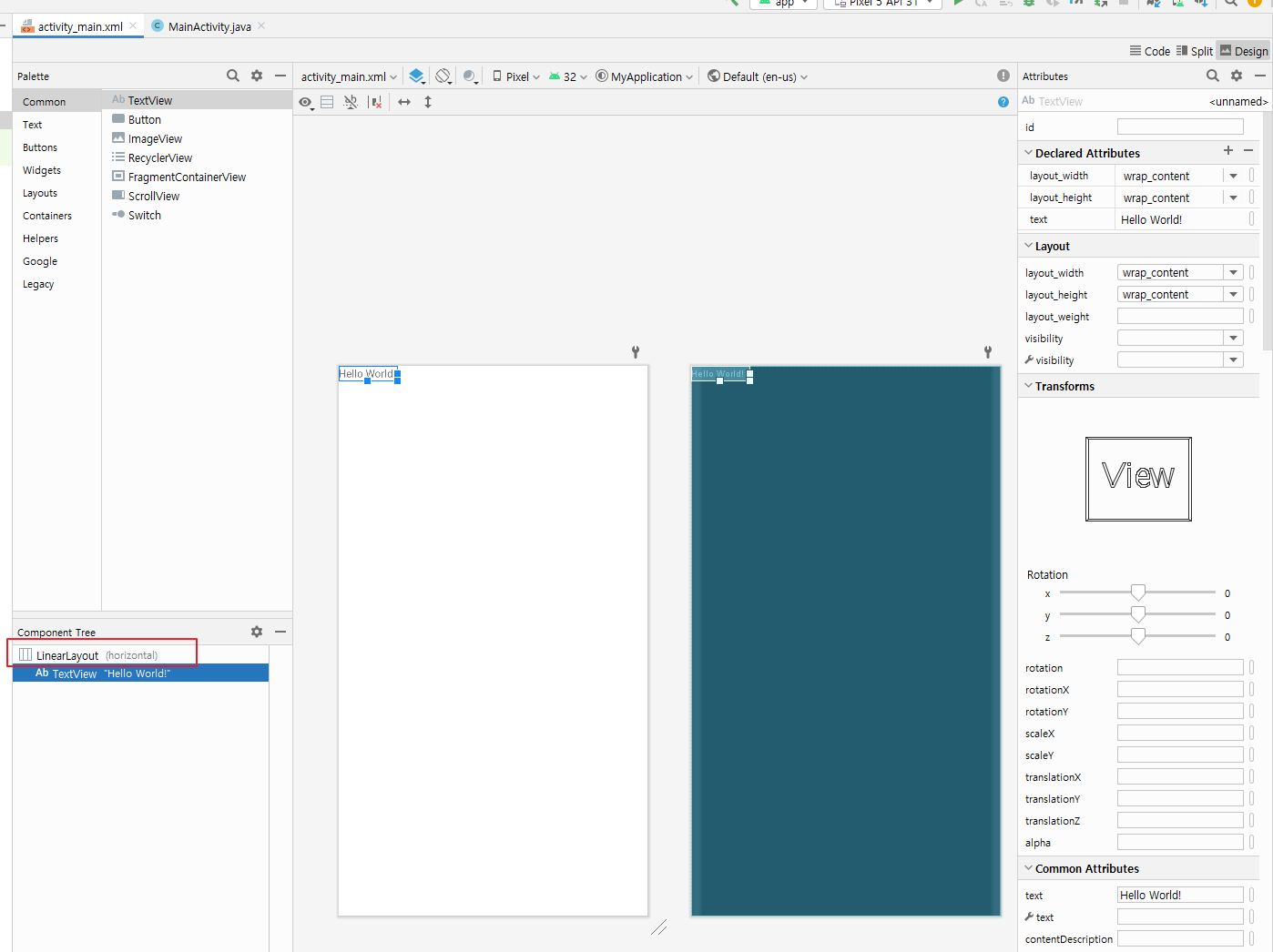Minimize the Component Tree panel
This screenshot has width=1273, height=952.
click(280, 632)
